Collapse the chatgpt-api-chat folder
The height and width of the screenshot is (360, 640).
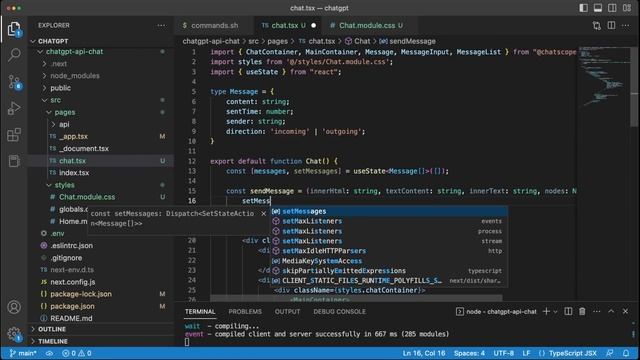click(74, 51)
